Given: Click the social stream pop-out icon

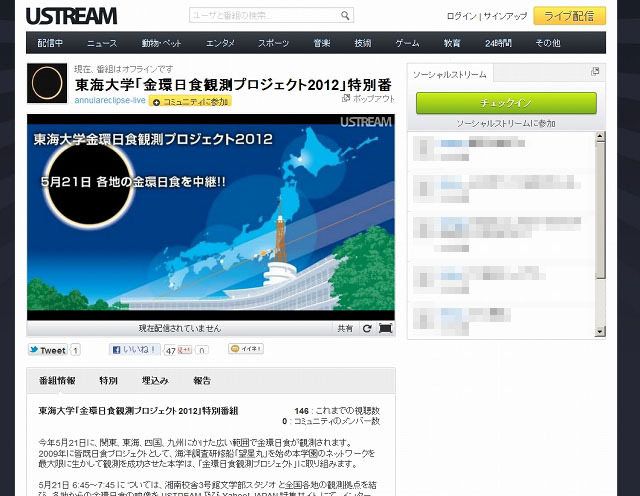Looking at the screenshot, I should [595, 72].
